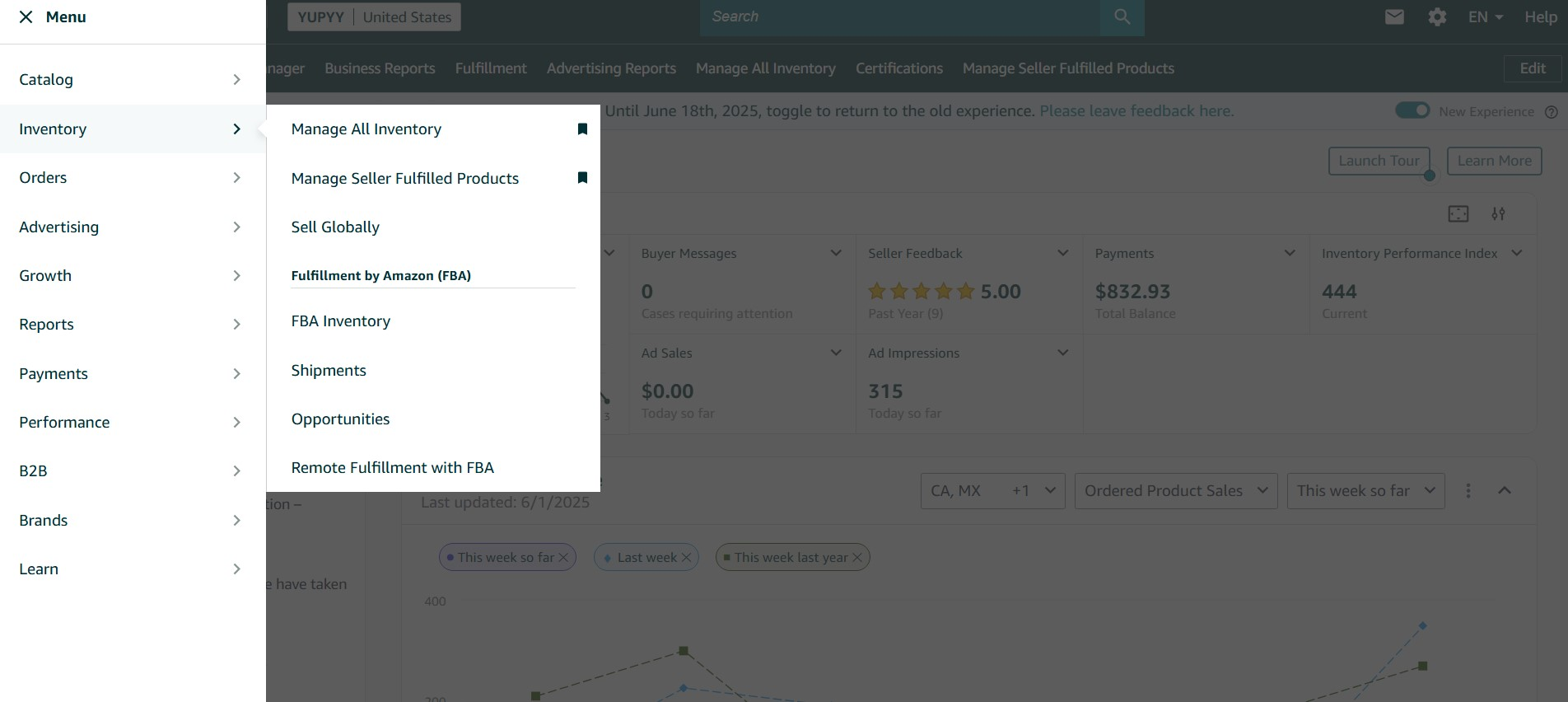Click the 5.00 seller feedback star rating
Image resolution: width=1568 pixels, height=702 pixels.
pos(945,292)
